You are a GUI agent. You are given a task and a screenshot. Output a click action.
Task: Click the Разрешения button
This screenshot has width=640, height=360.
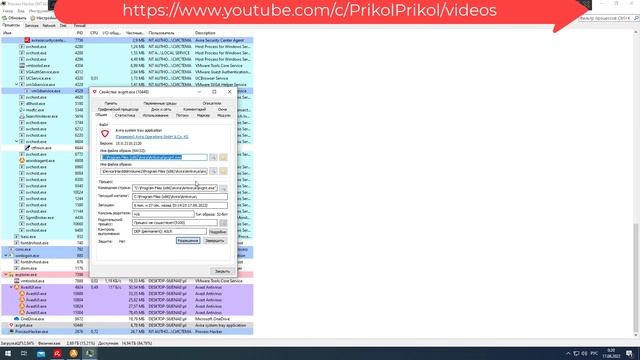(x=188, y=241)
